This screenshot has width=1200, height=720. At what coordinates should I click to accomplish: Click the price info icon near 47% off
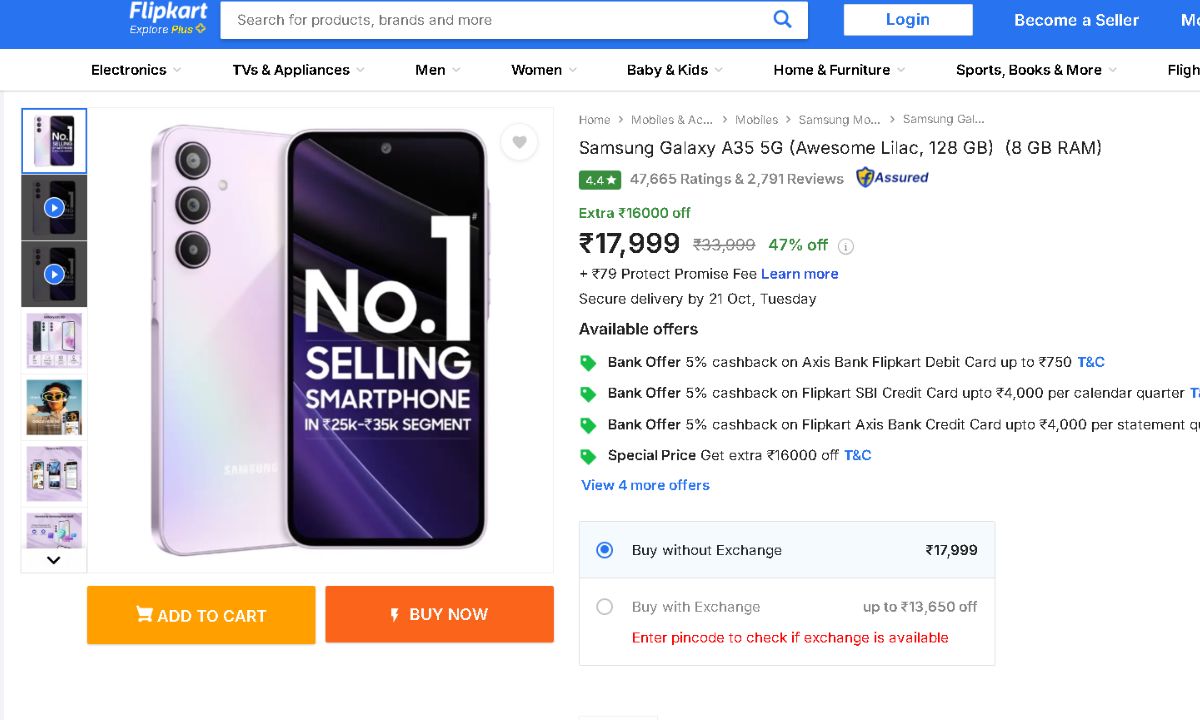(846, 246)
